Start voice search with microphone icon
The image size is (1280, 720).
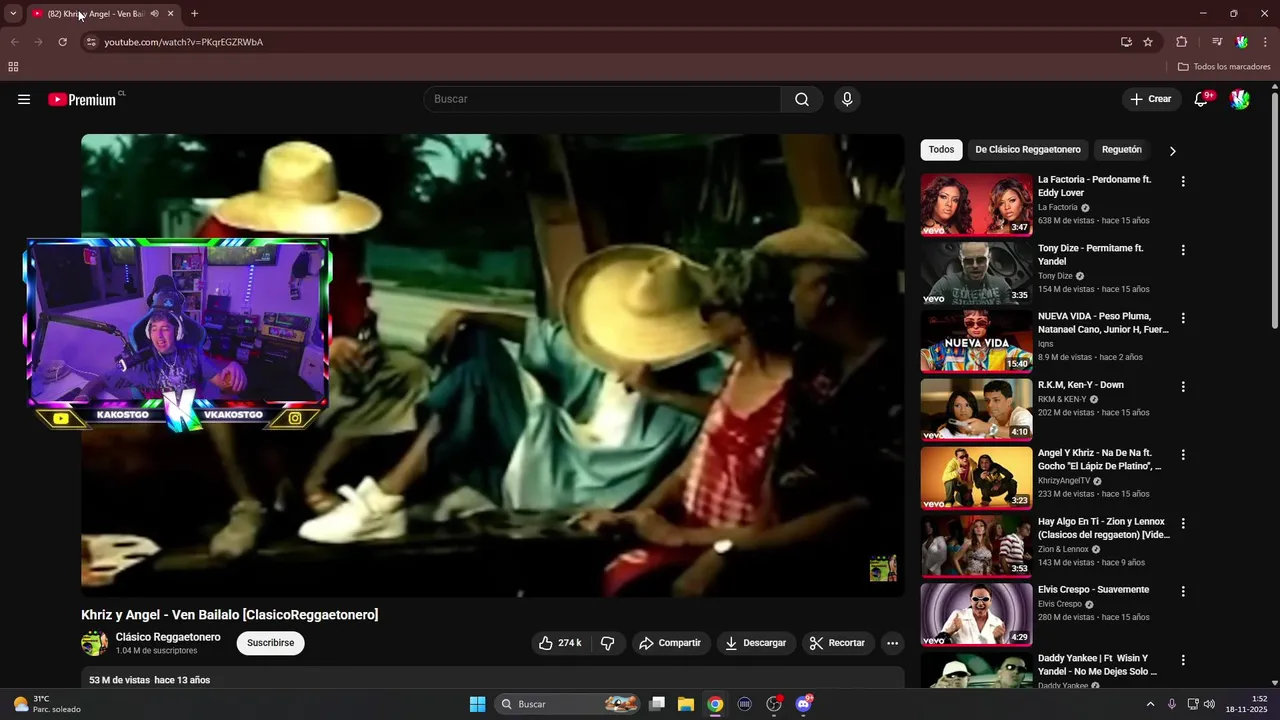coord(847,99)
